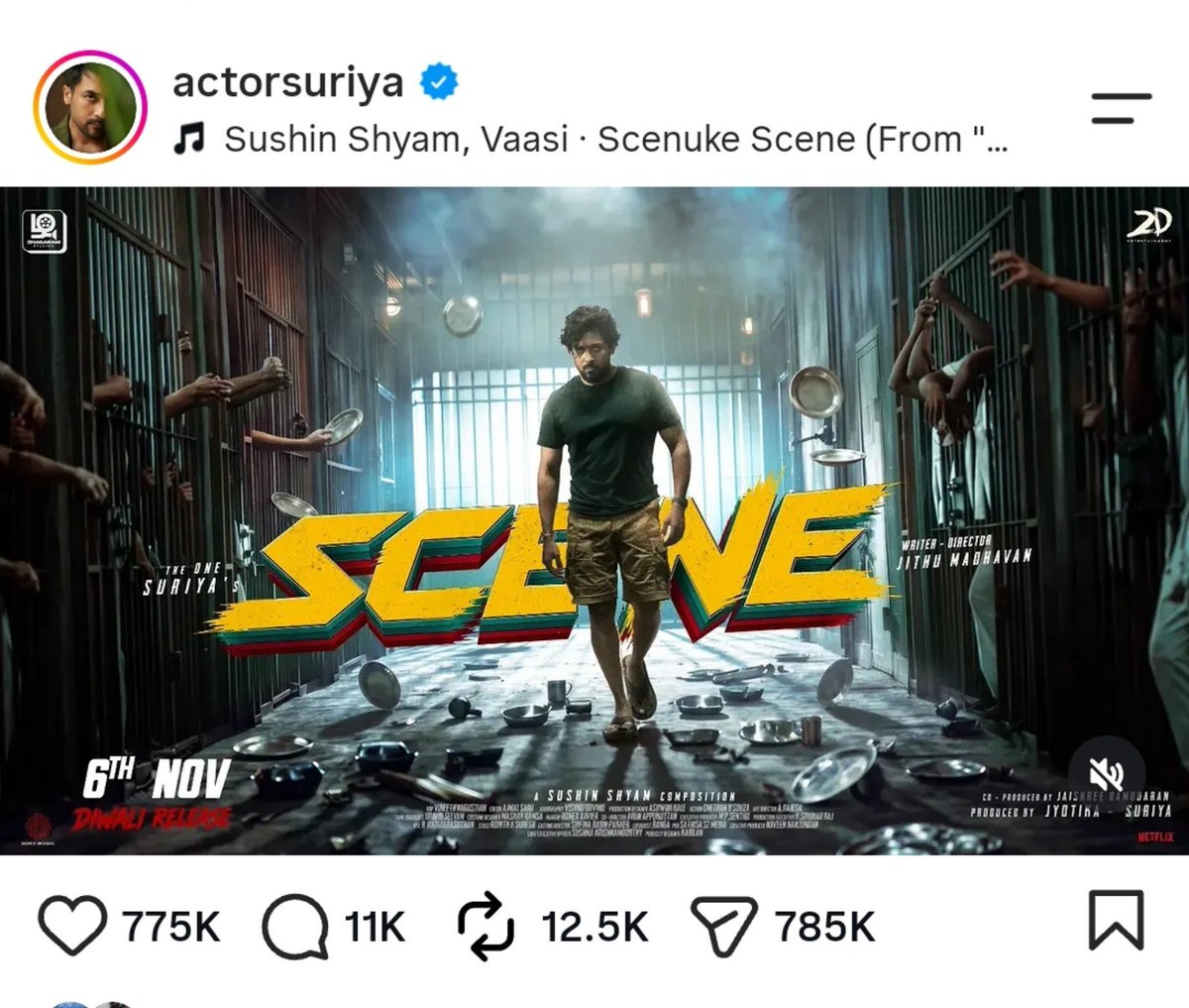Open the actorsuriya username link
This screenshot has height=1008, width=1189.
(288, 82)
